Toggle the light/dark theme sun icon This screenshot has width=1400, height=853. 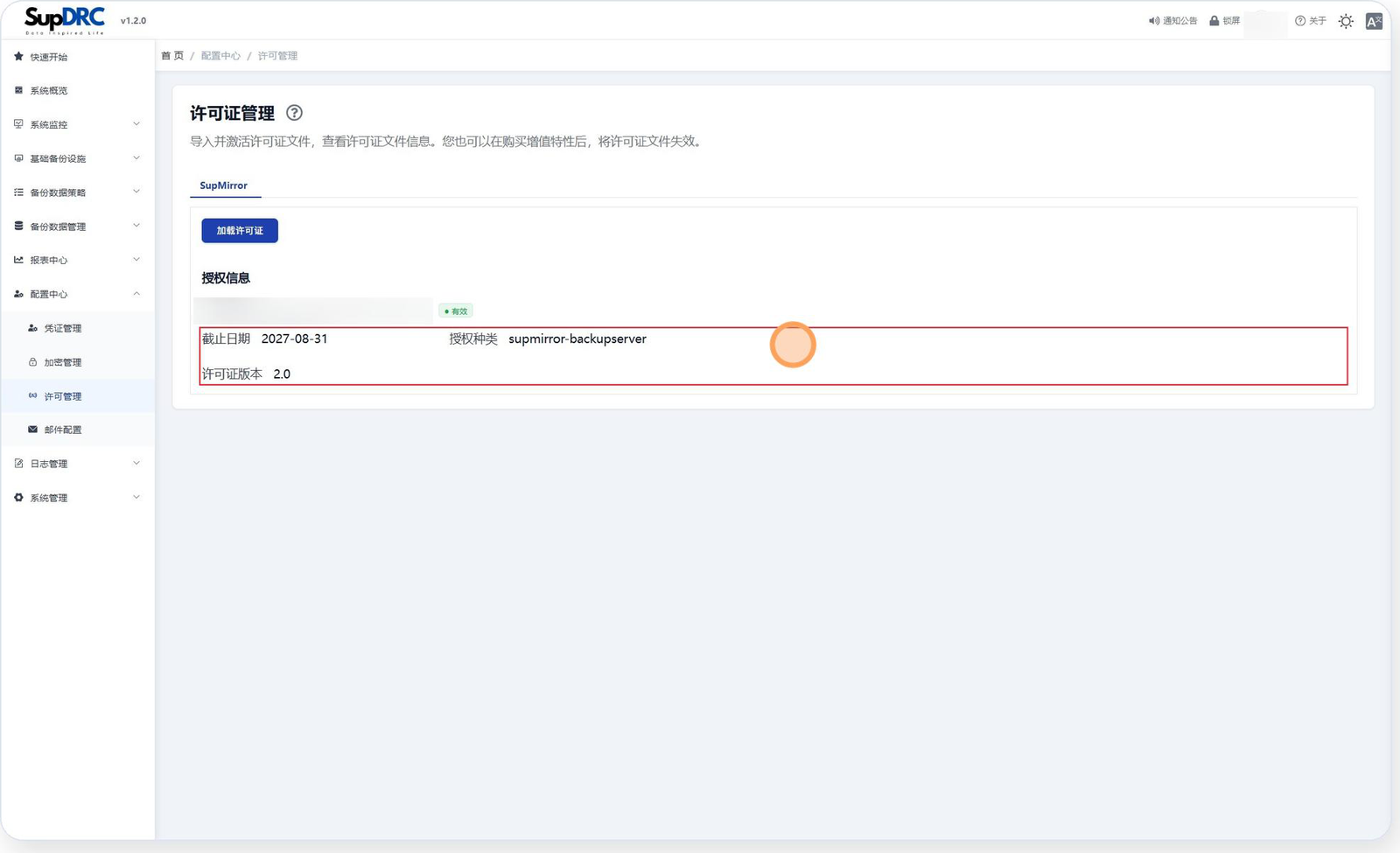1346,21
